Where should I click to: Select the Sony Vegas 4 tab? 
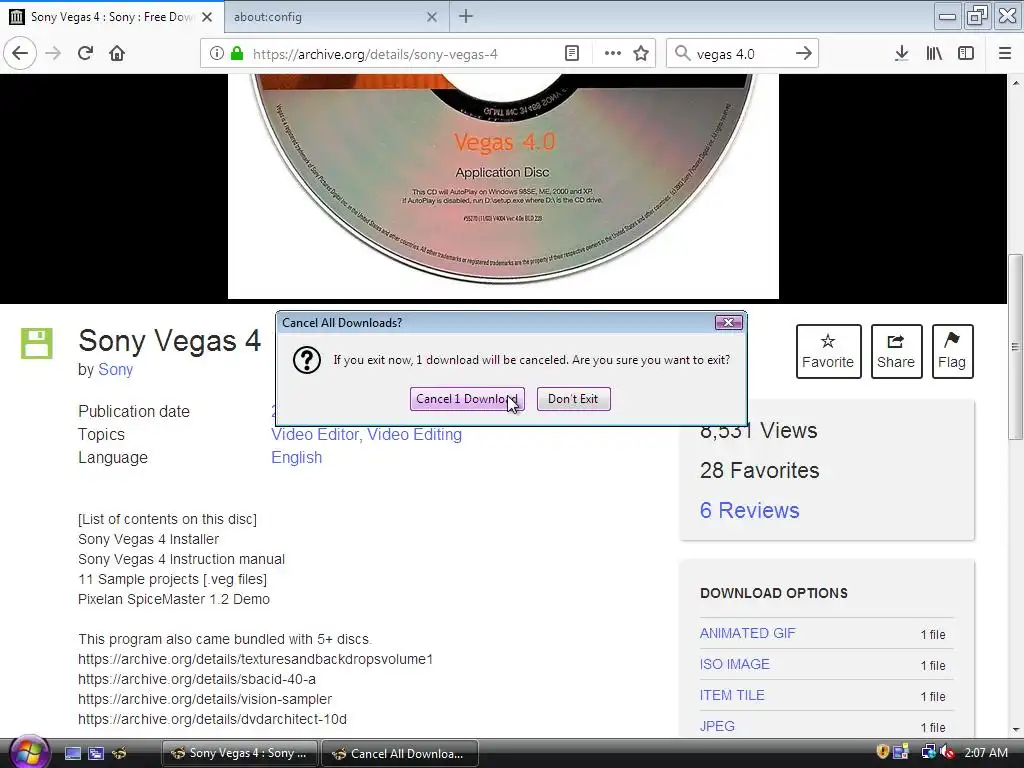[x=111, y=17]
